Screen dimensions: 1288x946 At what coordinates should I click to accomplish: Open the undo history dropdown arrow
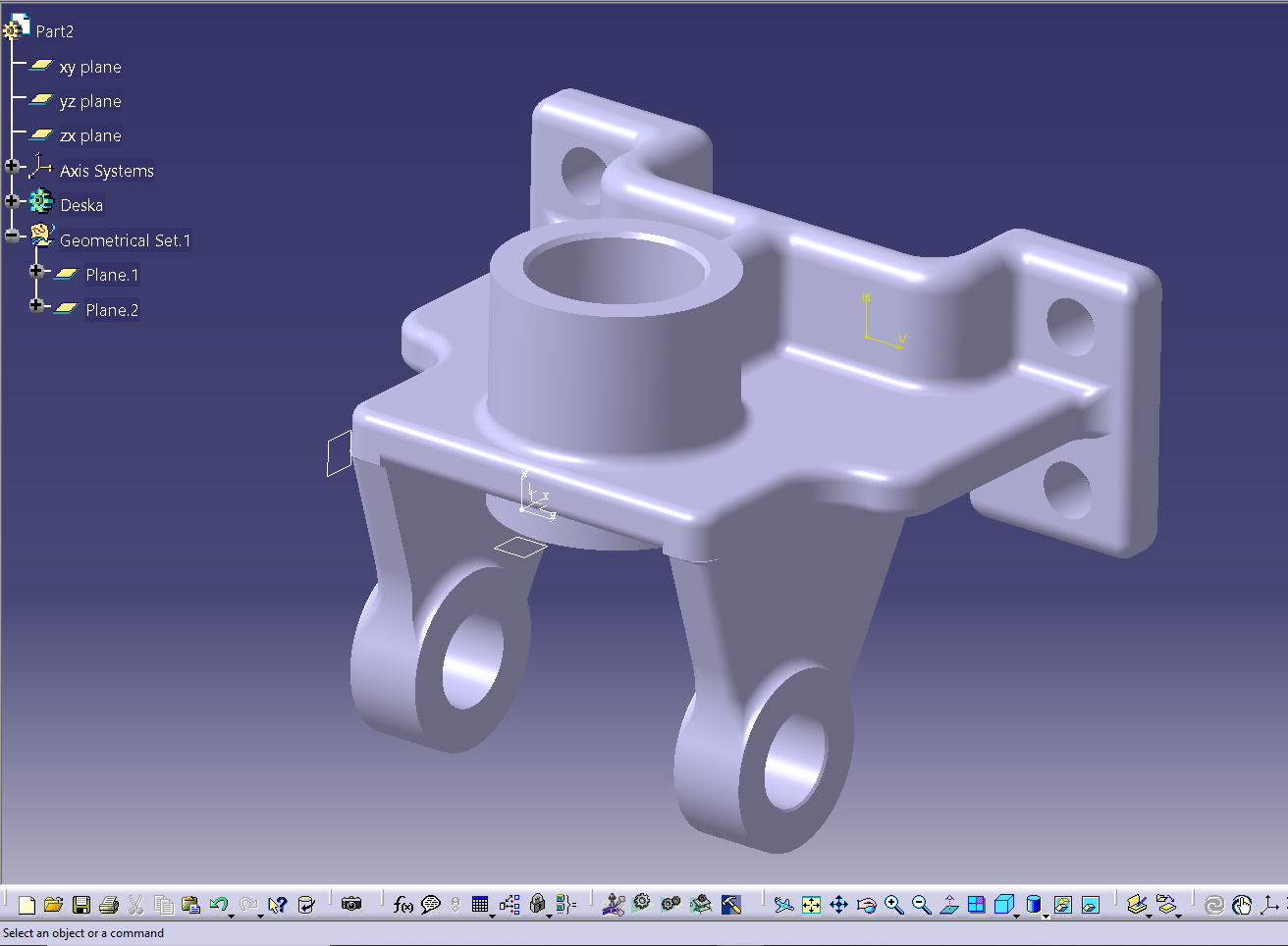click(231, 915)
